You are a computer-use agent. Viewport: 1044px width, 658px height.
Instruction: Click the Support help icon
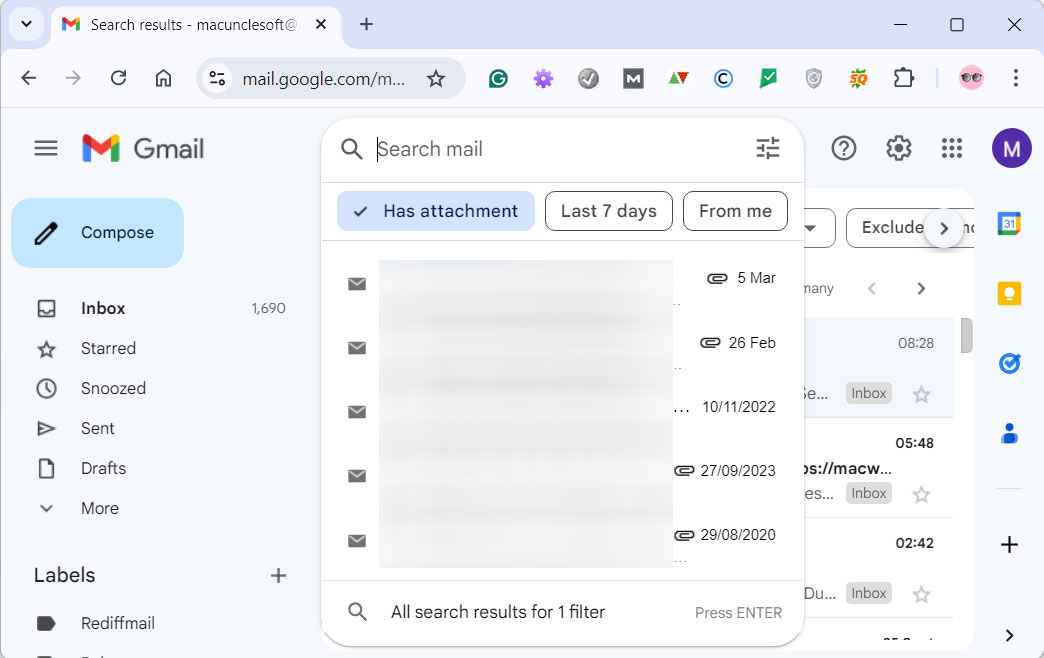[x=844, y=149]
